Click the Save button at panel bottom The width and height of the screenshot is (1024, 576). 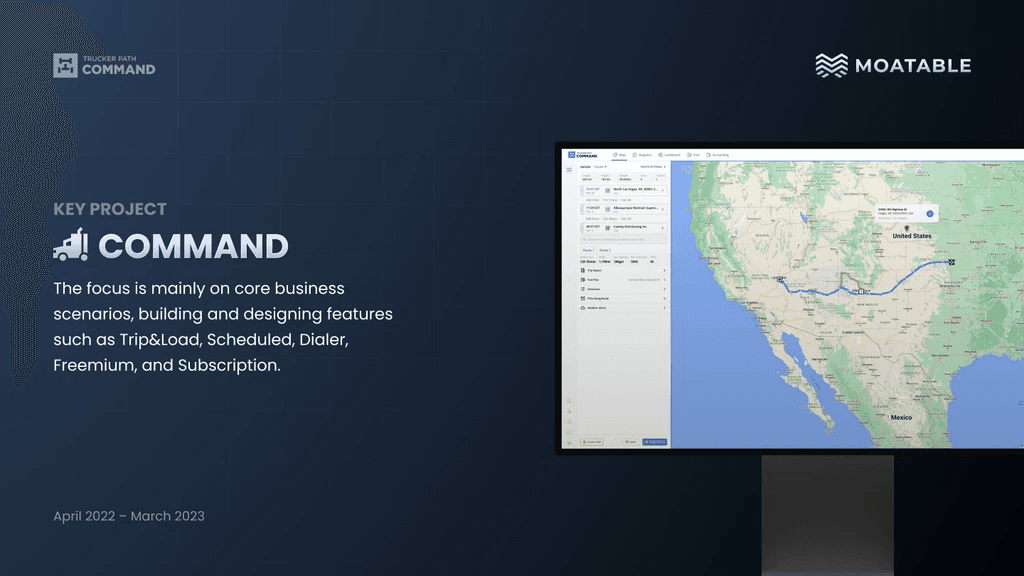(630, 442)
